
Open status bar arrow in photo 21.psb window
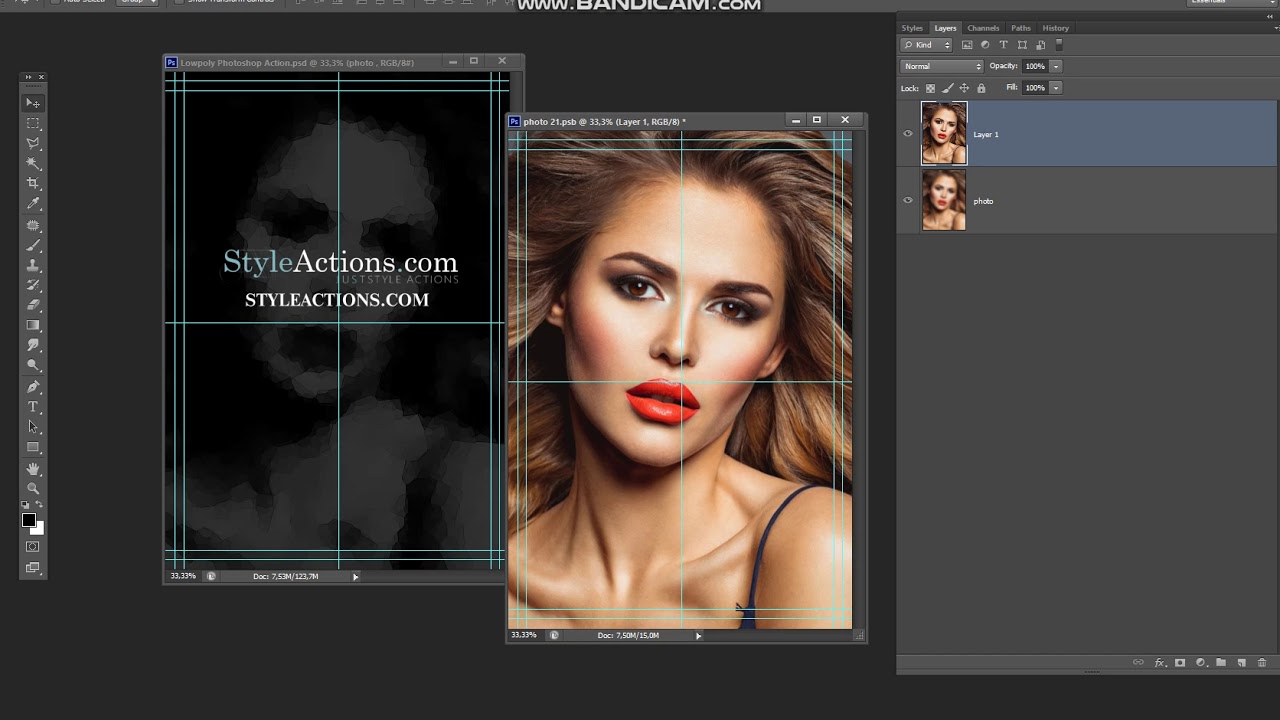(x=698, y=635)
